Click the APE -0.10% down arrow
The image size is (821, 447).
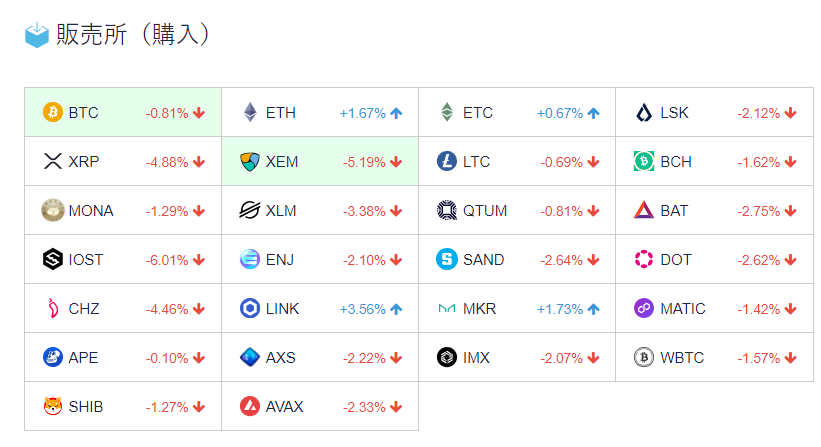coord(199,358)
